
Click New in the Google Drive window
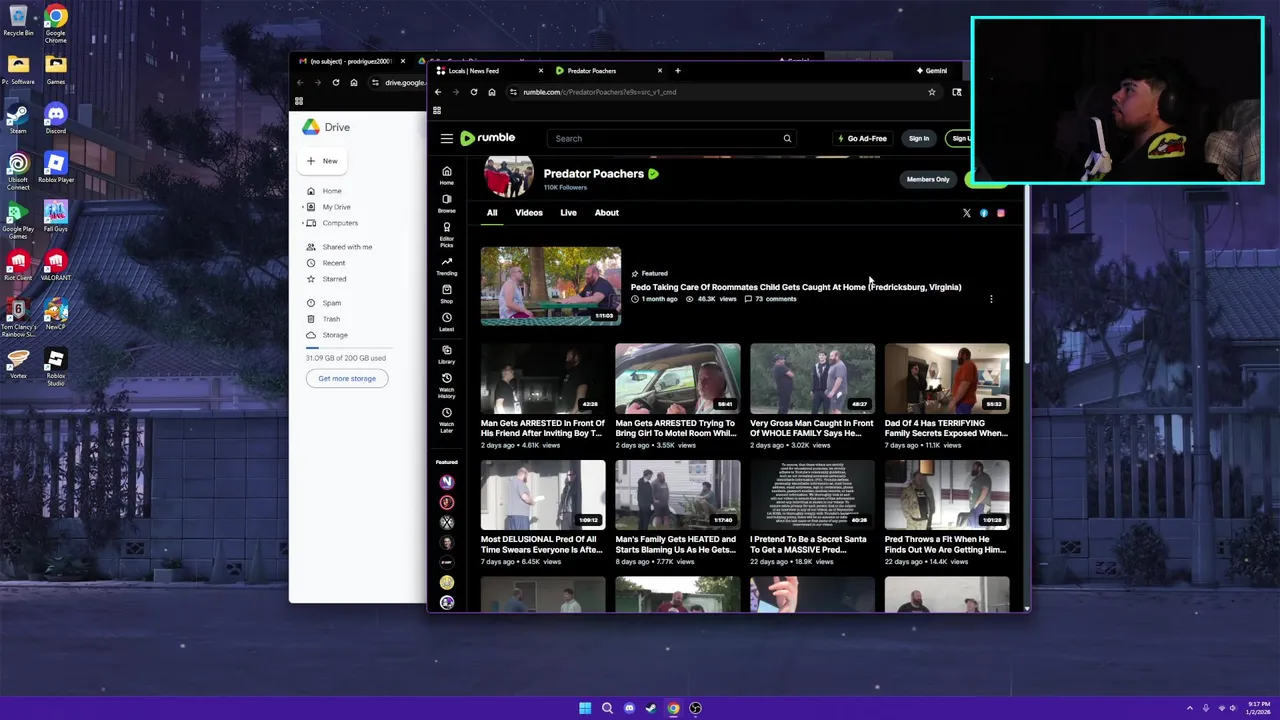coord(324,161)
